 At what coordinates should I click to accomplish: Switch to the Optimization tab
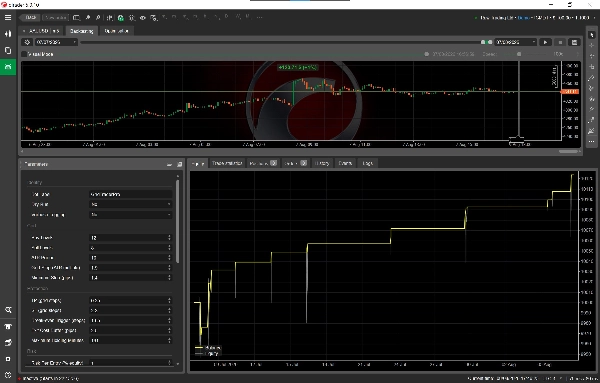click(x=116, y=31)
